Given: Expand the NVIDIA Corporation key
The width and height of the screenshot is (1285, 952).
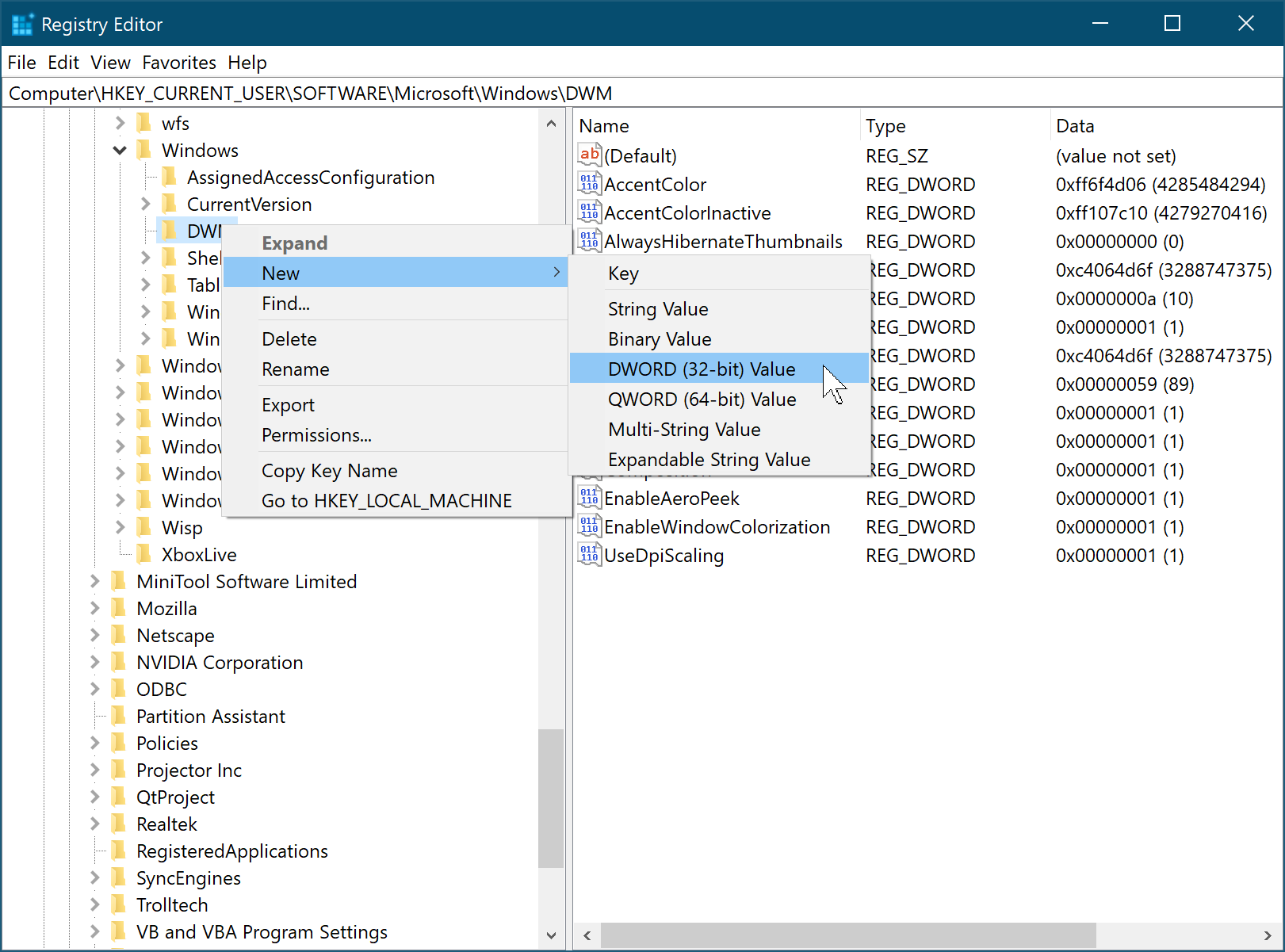Looking at the screenshot, I should click(x=94, y=662).
